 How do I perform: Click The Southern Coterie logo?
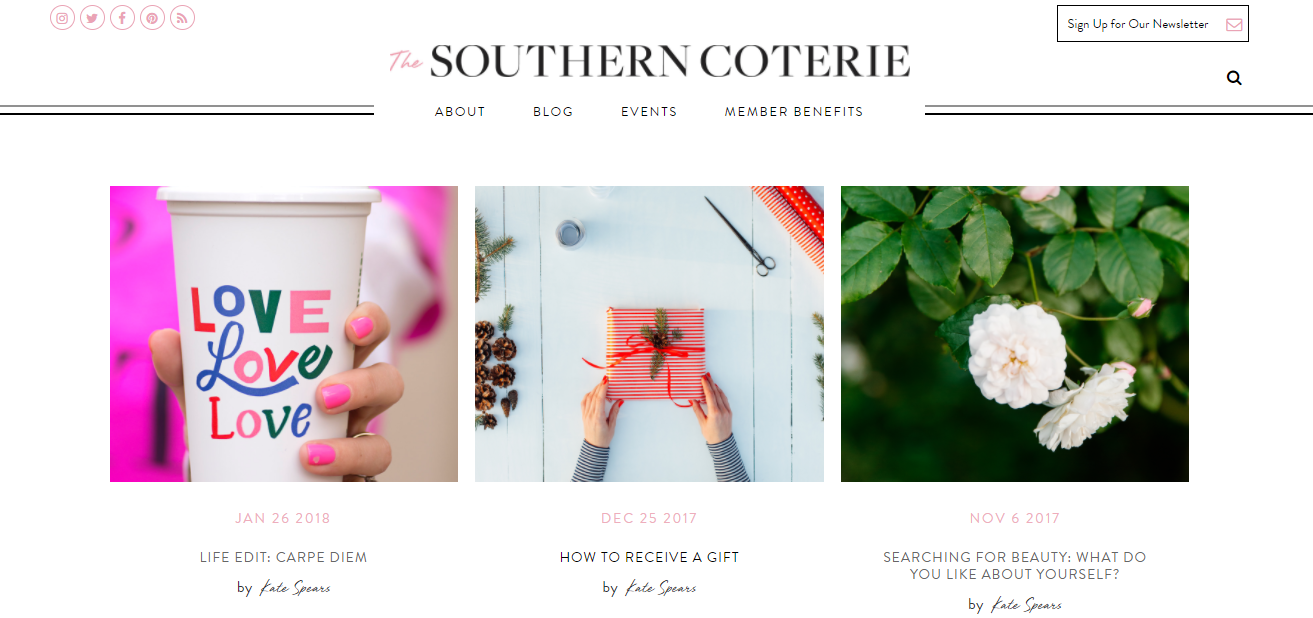click(649, 61)
